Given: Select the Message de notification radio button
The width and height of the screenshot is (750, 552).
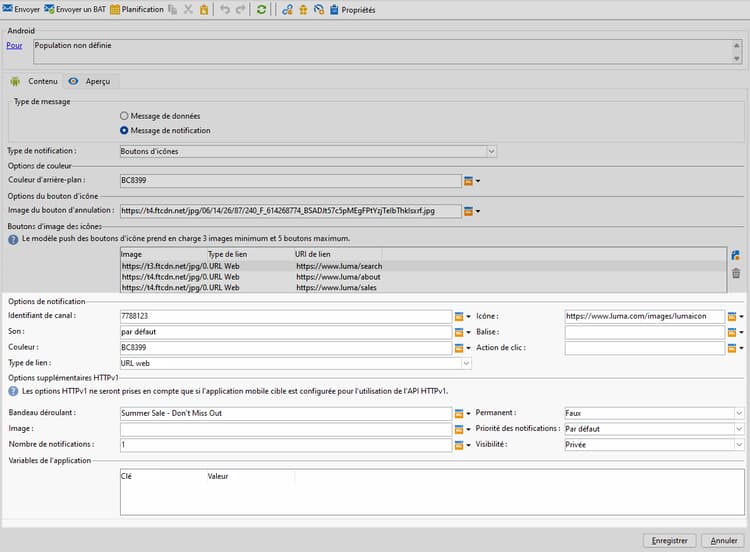Looking at the screenshot, I should [124, 130].
